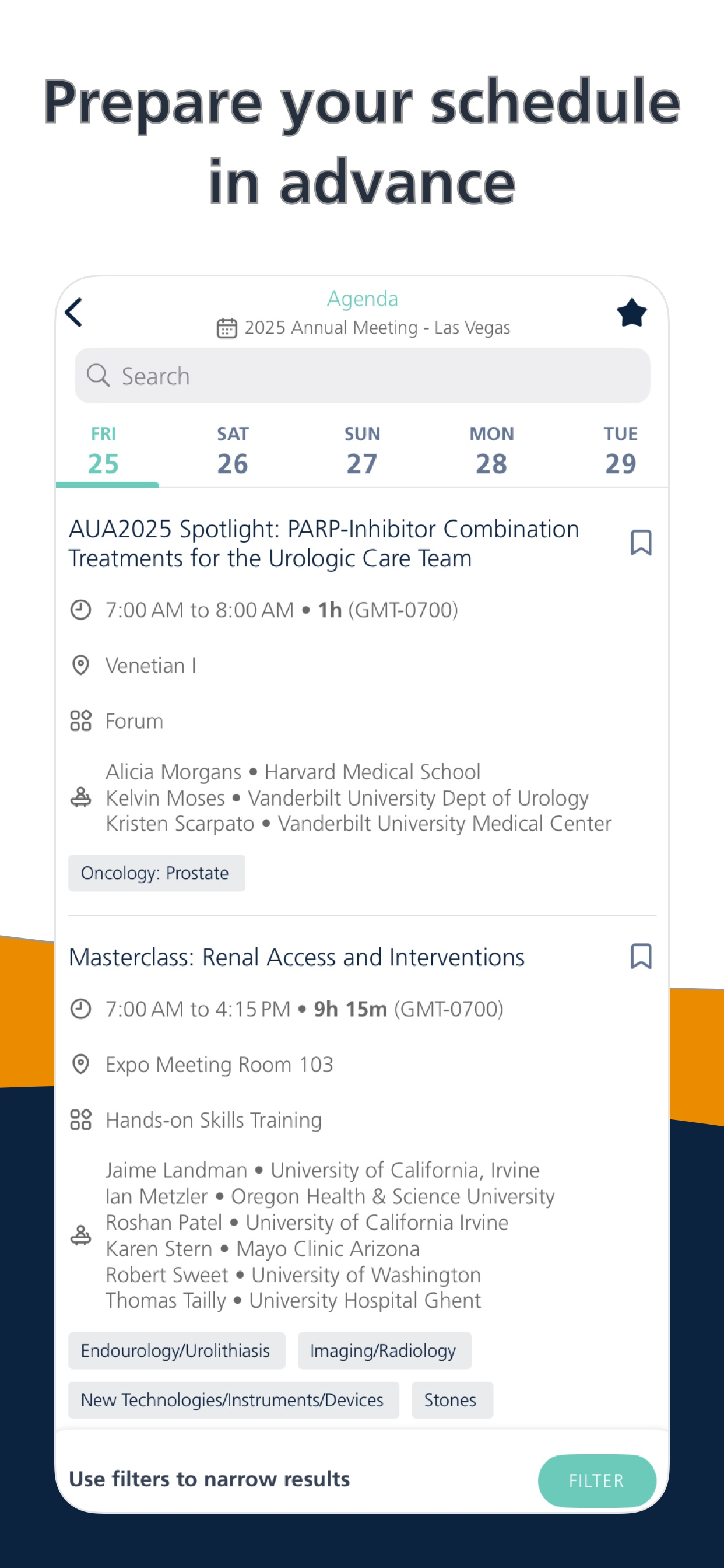
Task: Bookmark the AUA2025 Spotlight PARP-Inhibitor session
Action: coord(641,542)
